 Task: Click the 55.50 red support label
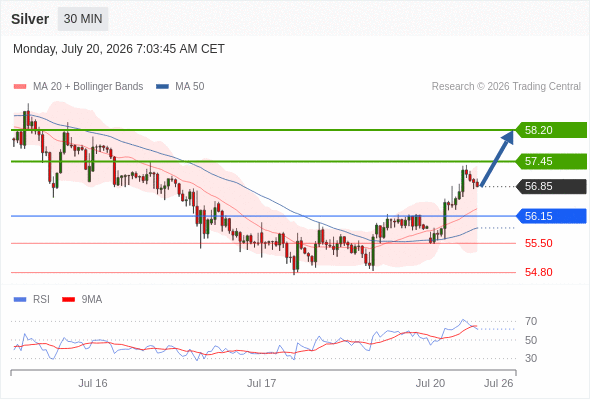click(x=538, y=243)
